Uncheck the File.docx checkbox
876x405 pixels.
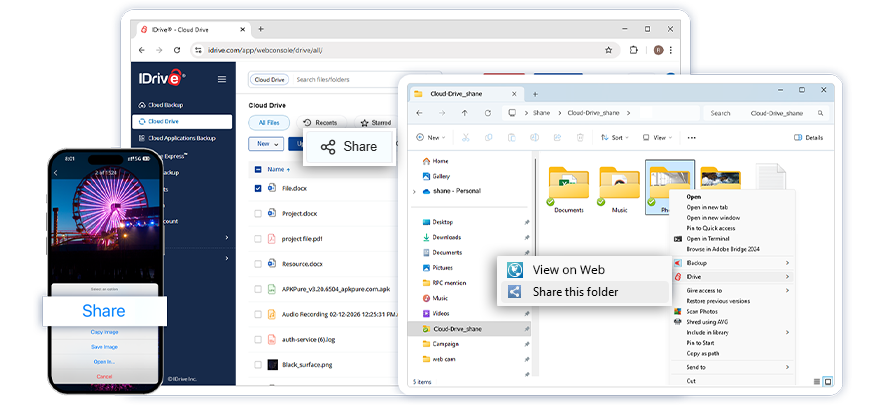258,188
